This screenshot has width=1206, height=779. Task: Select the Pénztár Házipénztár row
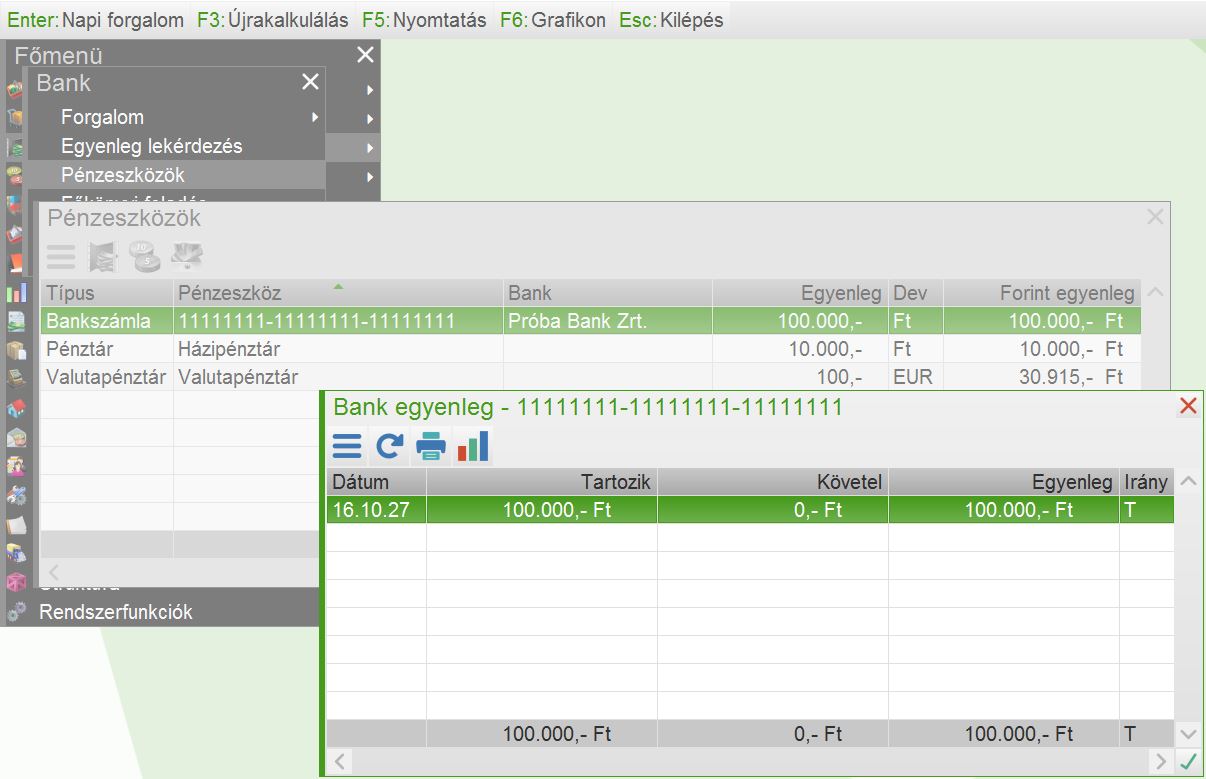coord(590,349)
